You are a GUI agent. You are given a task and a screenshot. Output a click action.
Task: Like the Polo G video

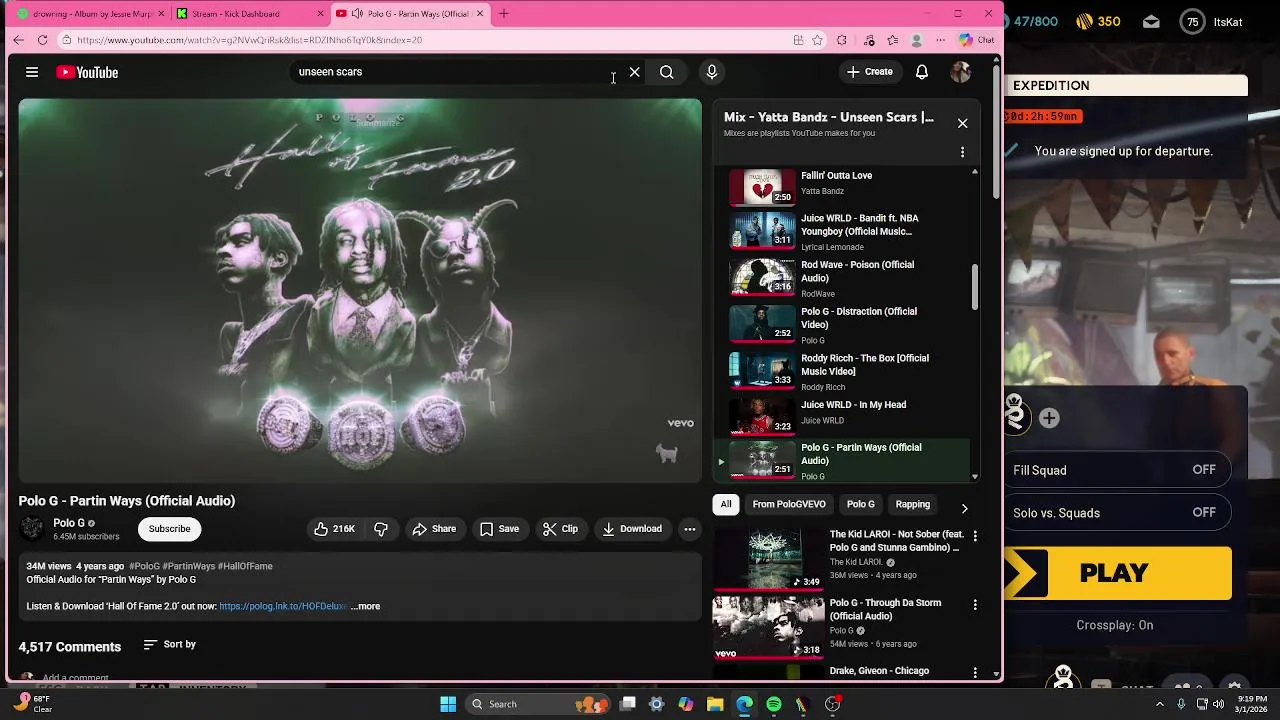tap(333, 529)
